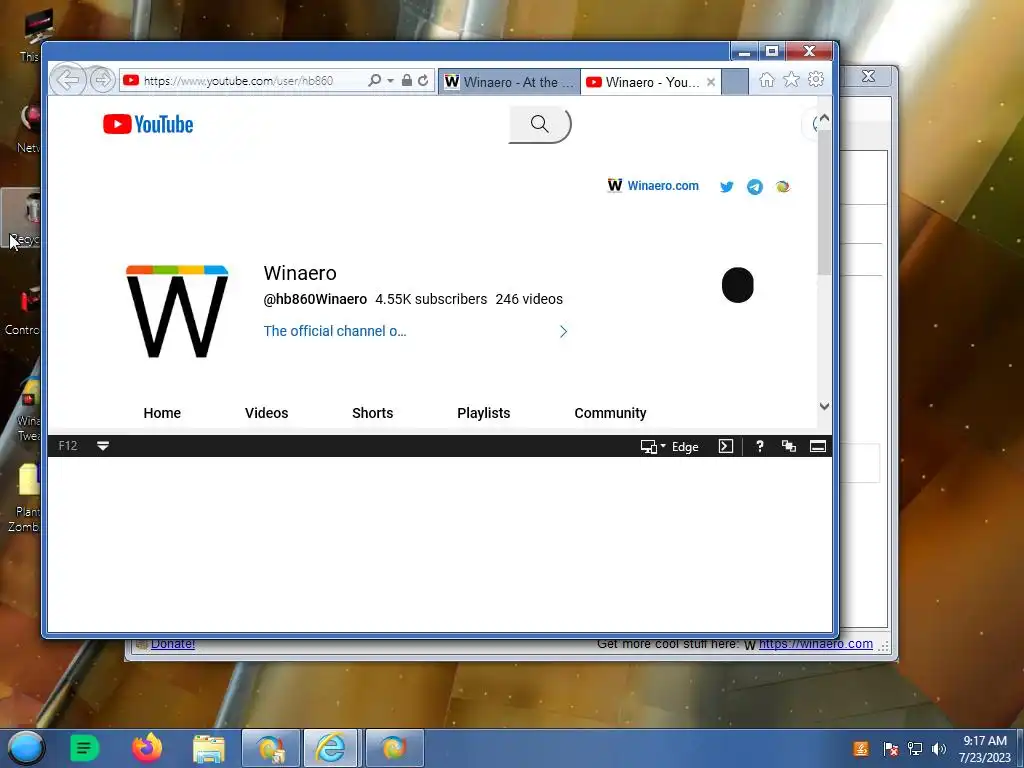Image resolution: width=1024 pixels, height=768 pixels.
Task: Open the channel's Twitter link icon
Action: (x=726, y=187)
